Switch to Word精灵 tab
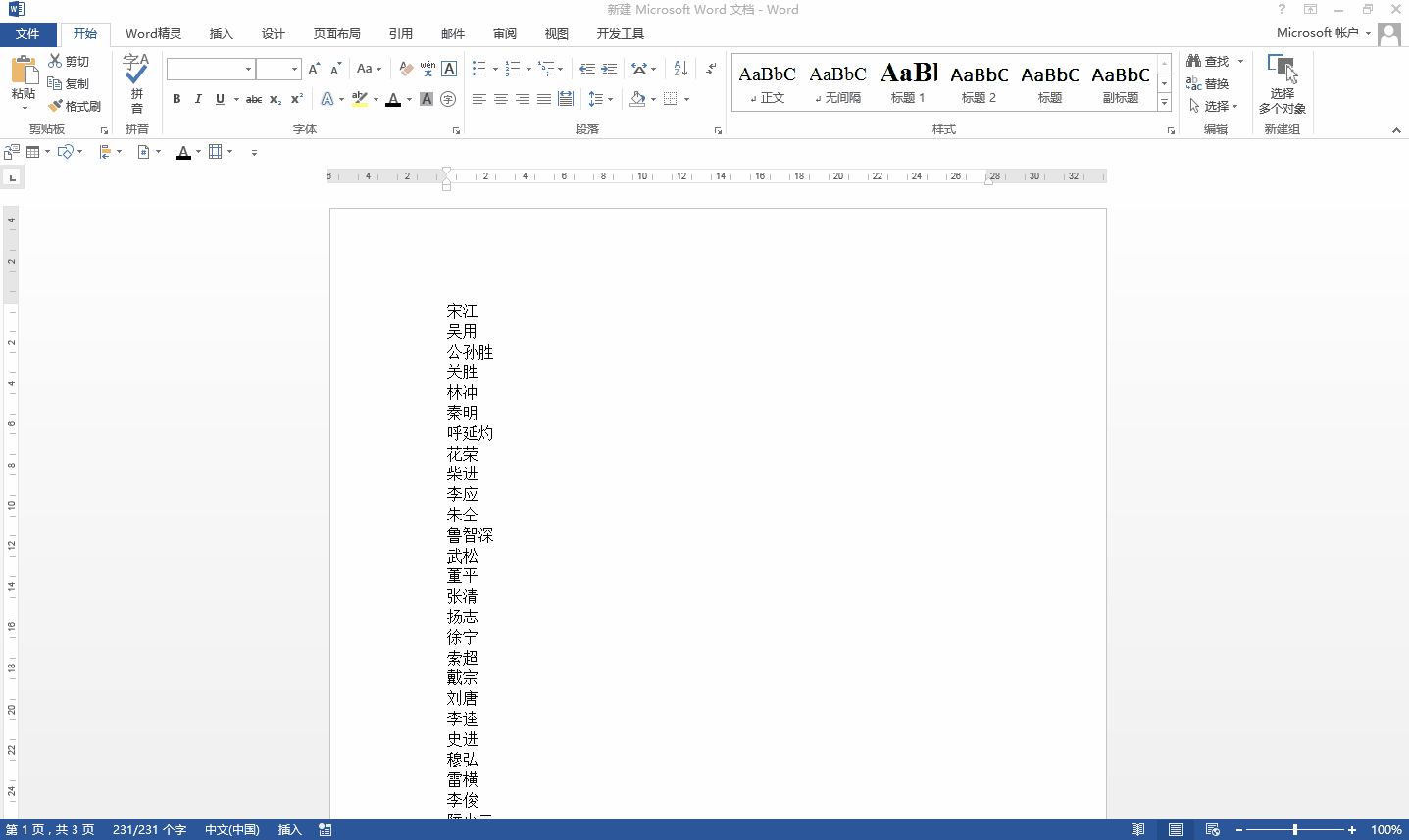The width and height of the screenshot is (1409, 840). coord(153,33)
